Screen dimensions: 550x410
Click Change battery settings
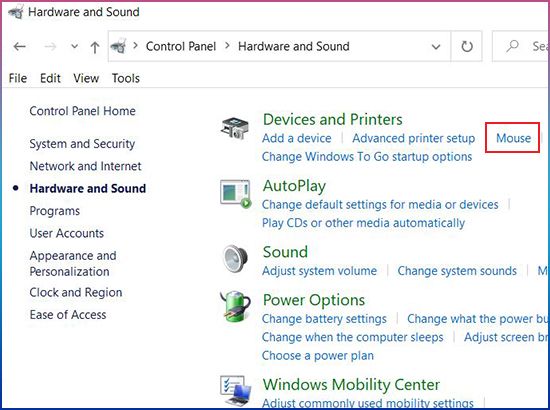click(x=324, y=319)
